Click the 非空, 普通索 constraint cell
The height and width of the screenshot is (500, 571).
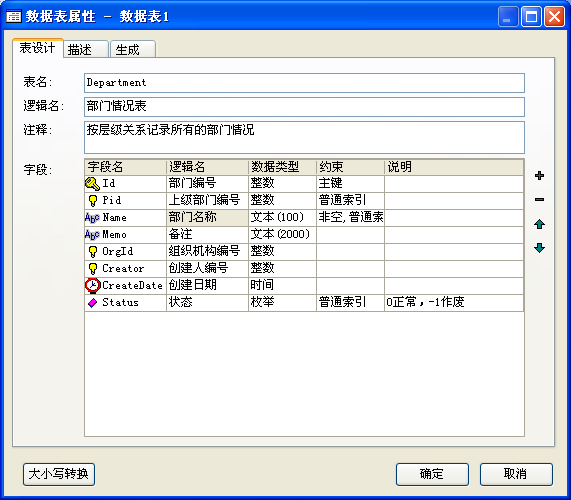pos(350,218)
